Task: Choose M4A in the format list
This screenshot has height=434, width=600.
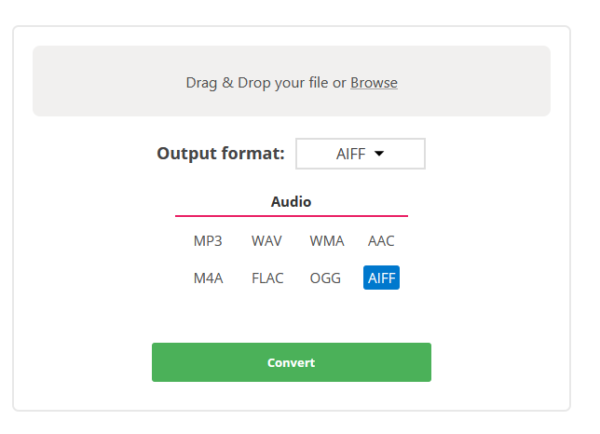Action: (x=208, y=278)
